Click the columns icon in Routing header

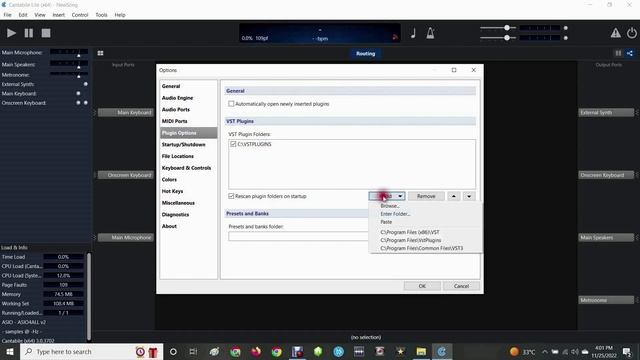tap(618, 53)
